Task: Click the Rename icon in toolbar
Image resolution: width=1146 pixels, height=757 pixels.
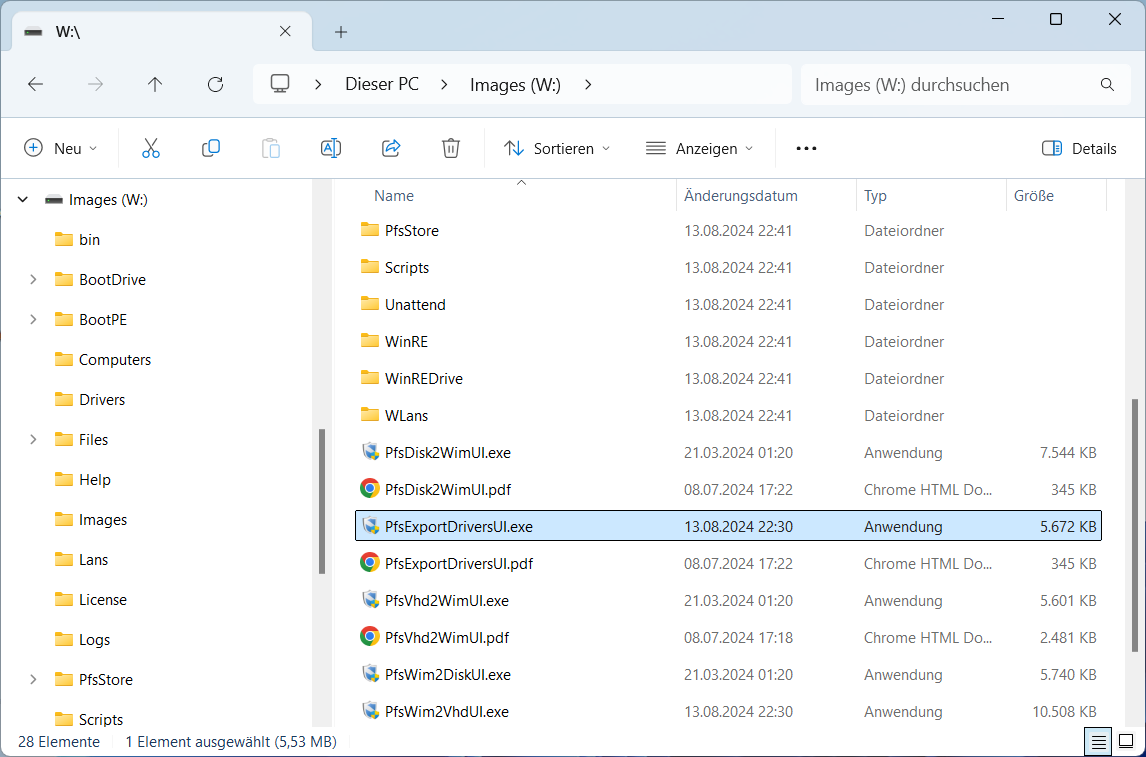Action: coord(331,148)
